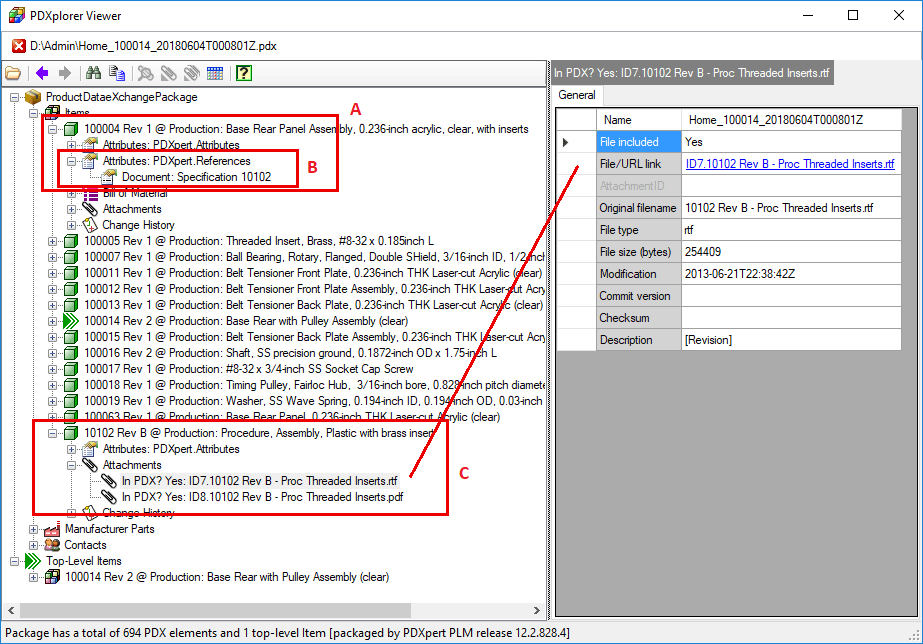Click modification value '2013-06-21T22:38:42Z'

coord(791,274)
